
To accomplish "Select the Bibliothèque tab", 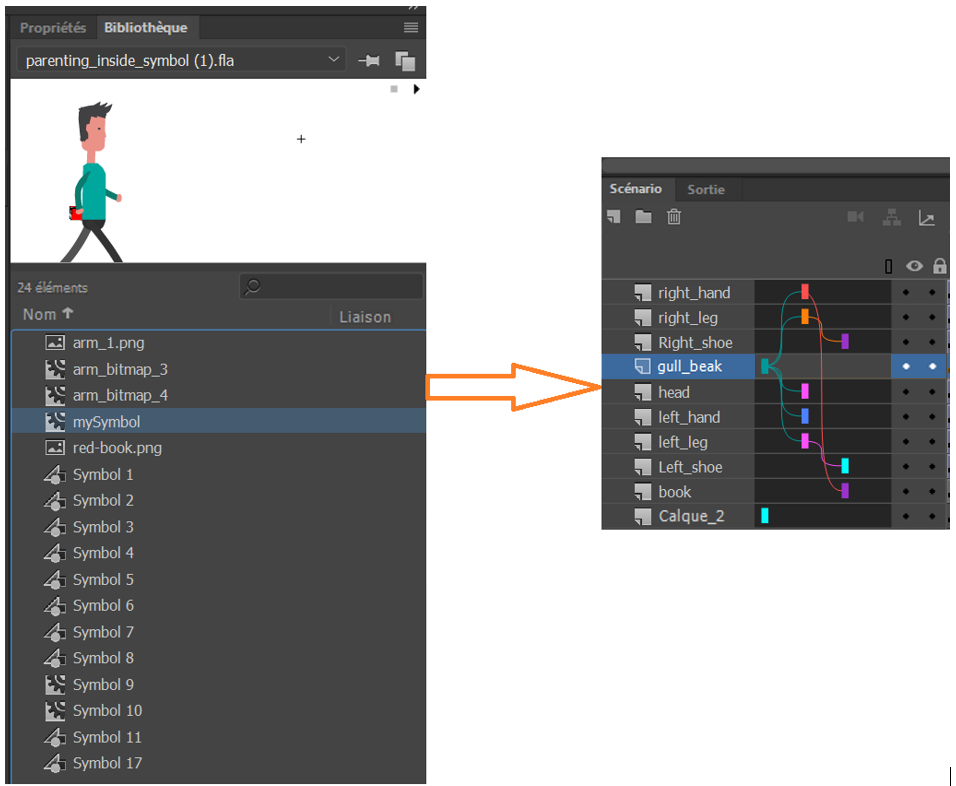I will 145,27.
